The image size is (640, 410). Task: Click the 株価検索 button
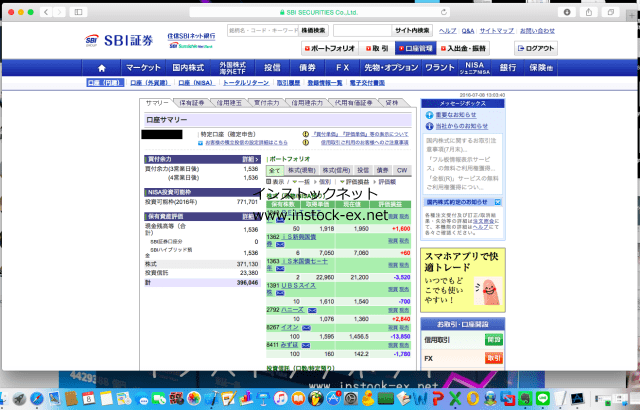[313, 31]
